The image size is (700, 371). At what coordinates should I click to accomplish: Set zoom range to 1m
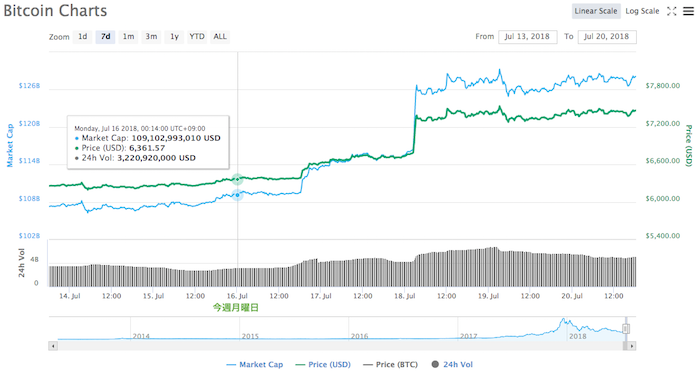[x=128, y=37]
